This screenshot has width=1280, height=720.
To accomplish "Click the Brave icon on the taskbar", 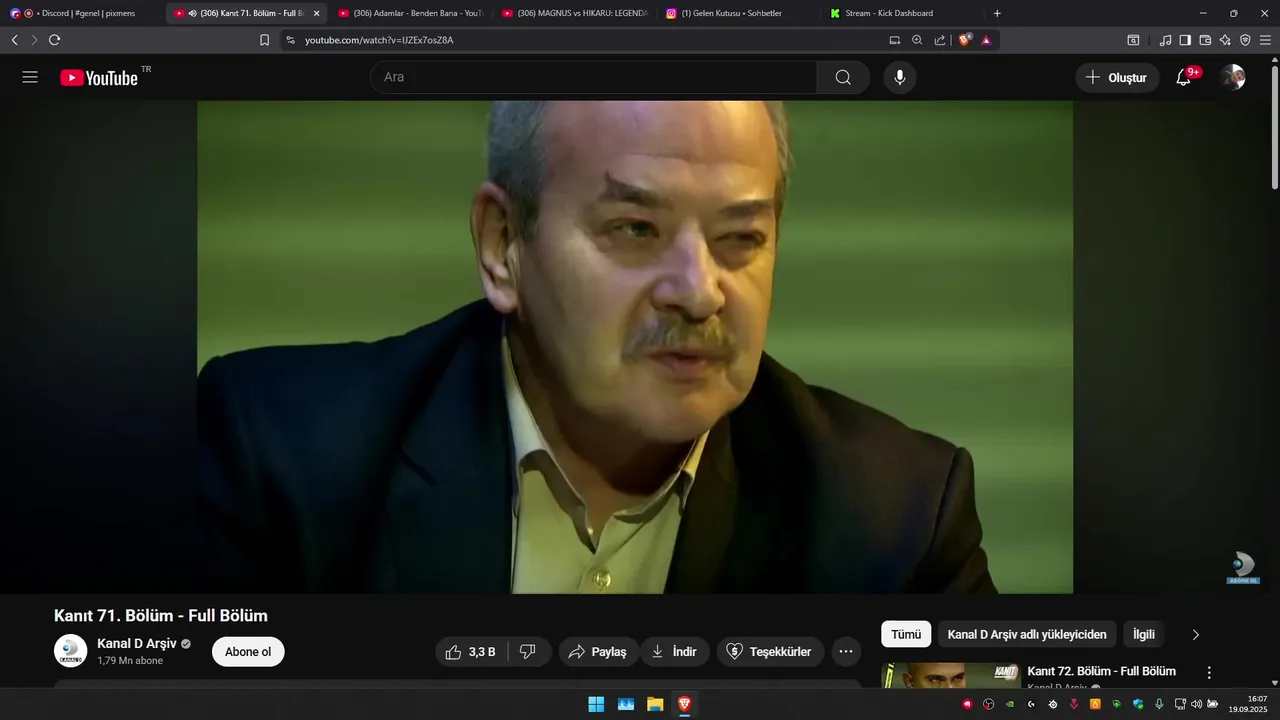I will [x=684, y=704].
